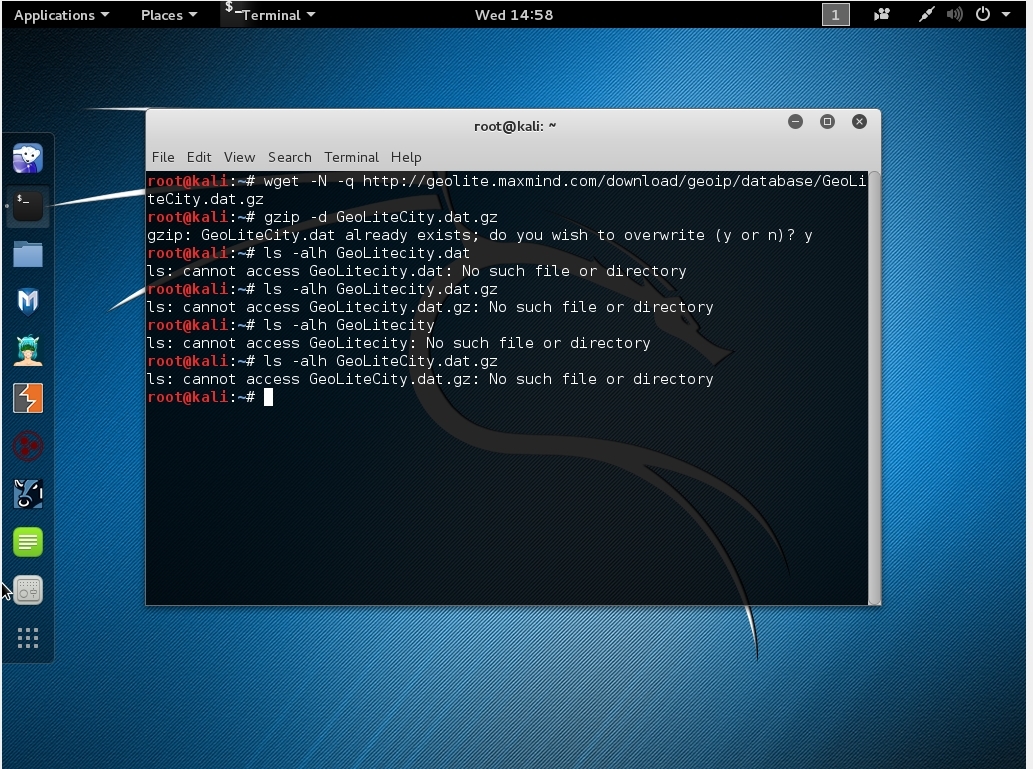Show all applications grid
This screenshot has width=1033, height=769.
pos(28,638)
